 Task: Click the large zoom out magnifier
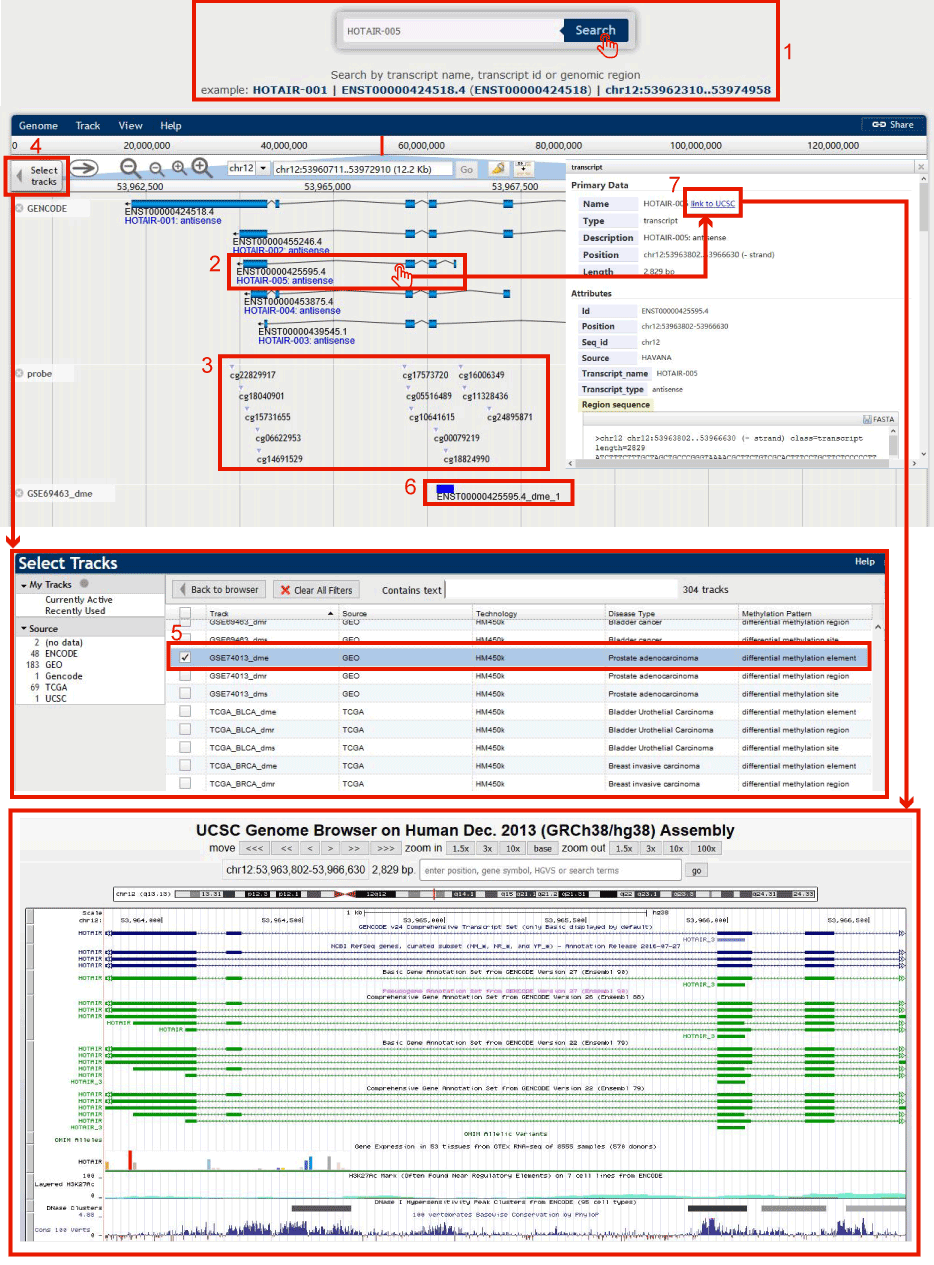(130, 168)
